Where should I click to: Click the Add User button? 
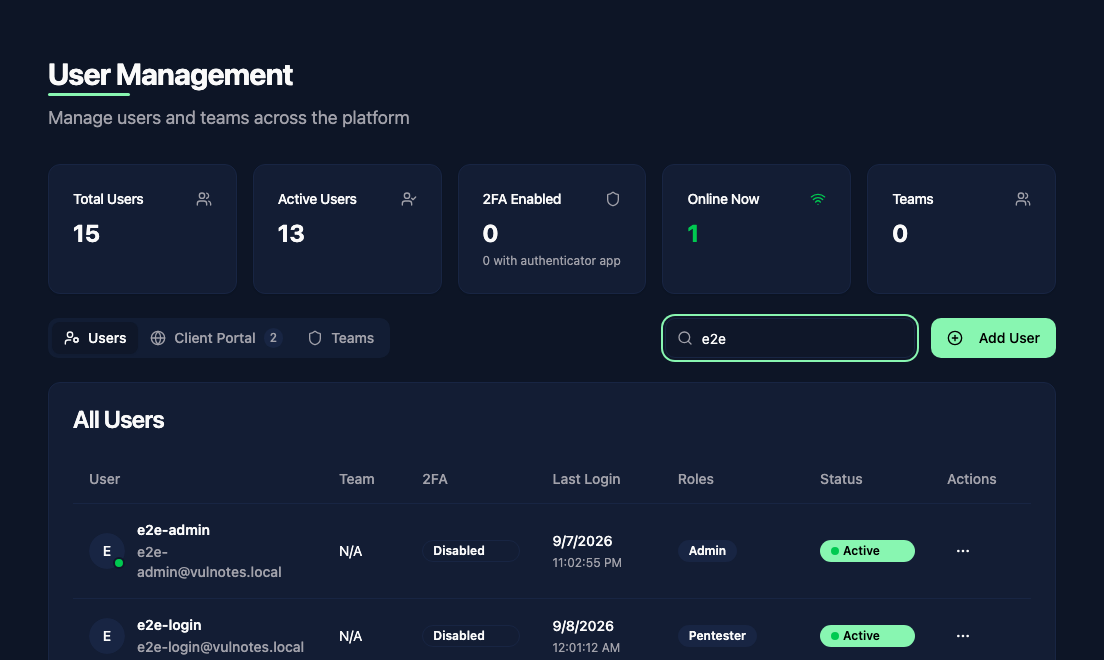[x=993, y=338]
